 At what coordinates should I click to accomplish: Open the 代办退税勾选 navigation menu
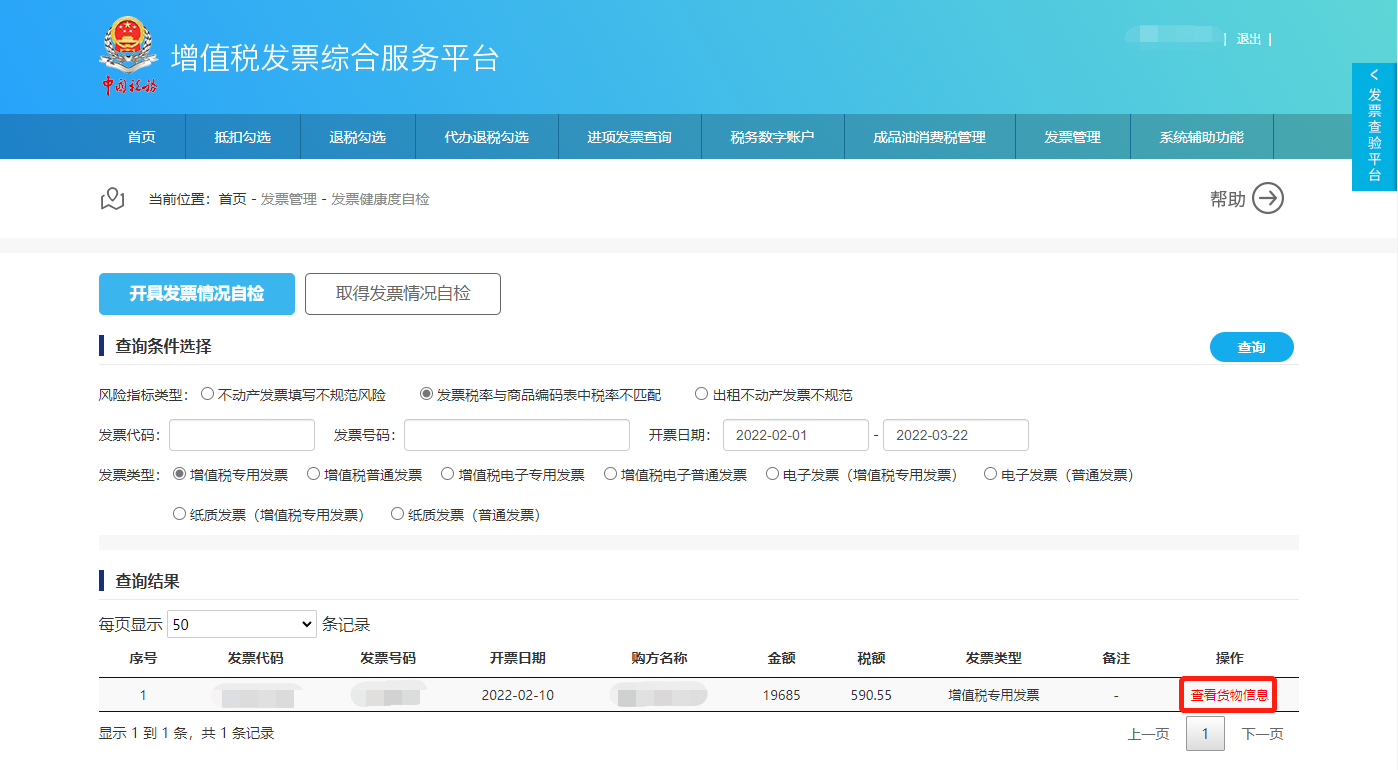(487, 137)
